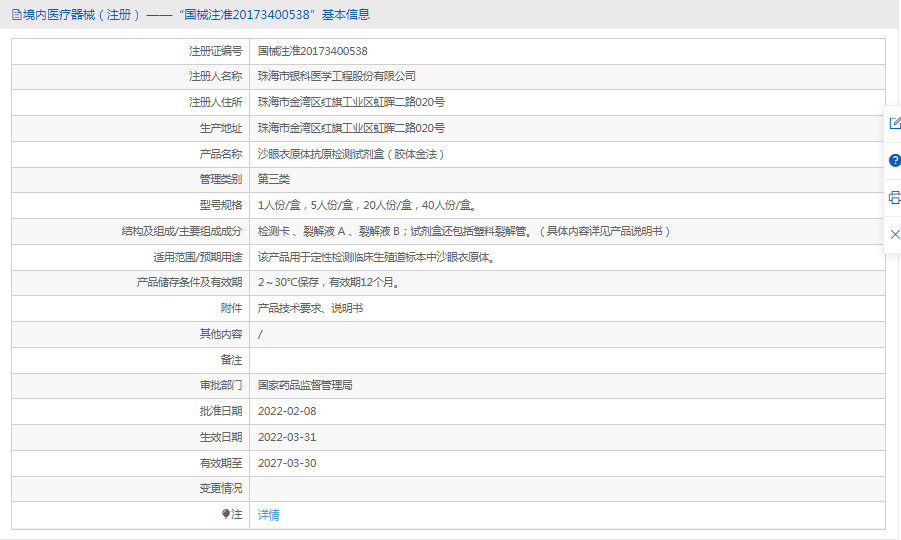This screenshot has width=901, height=540.
Task: Open help via blue question mark icon
Action: [894, 160]
